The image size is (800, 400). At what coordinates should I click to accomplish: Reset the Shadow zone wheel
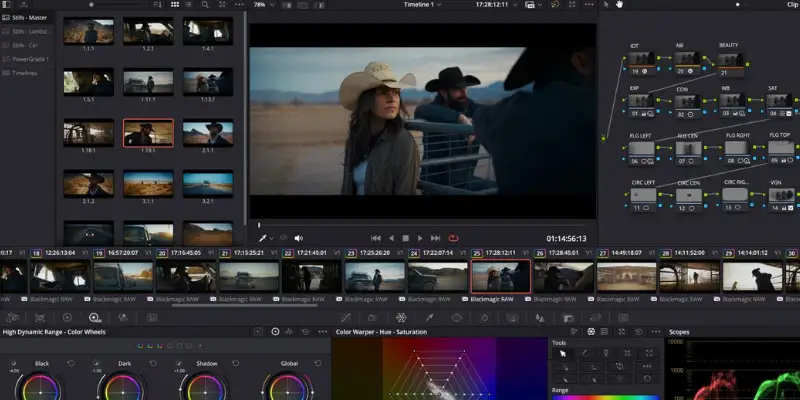coord(236,363)
